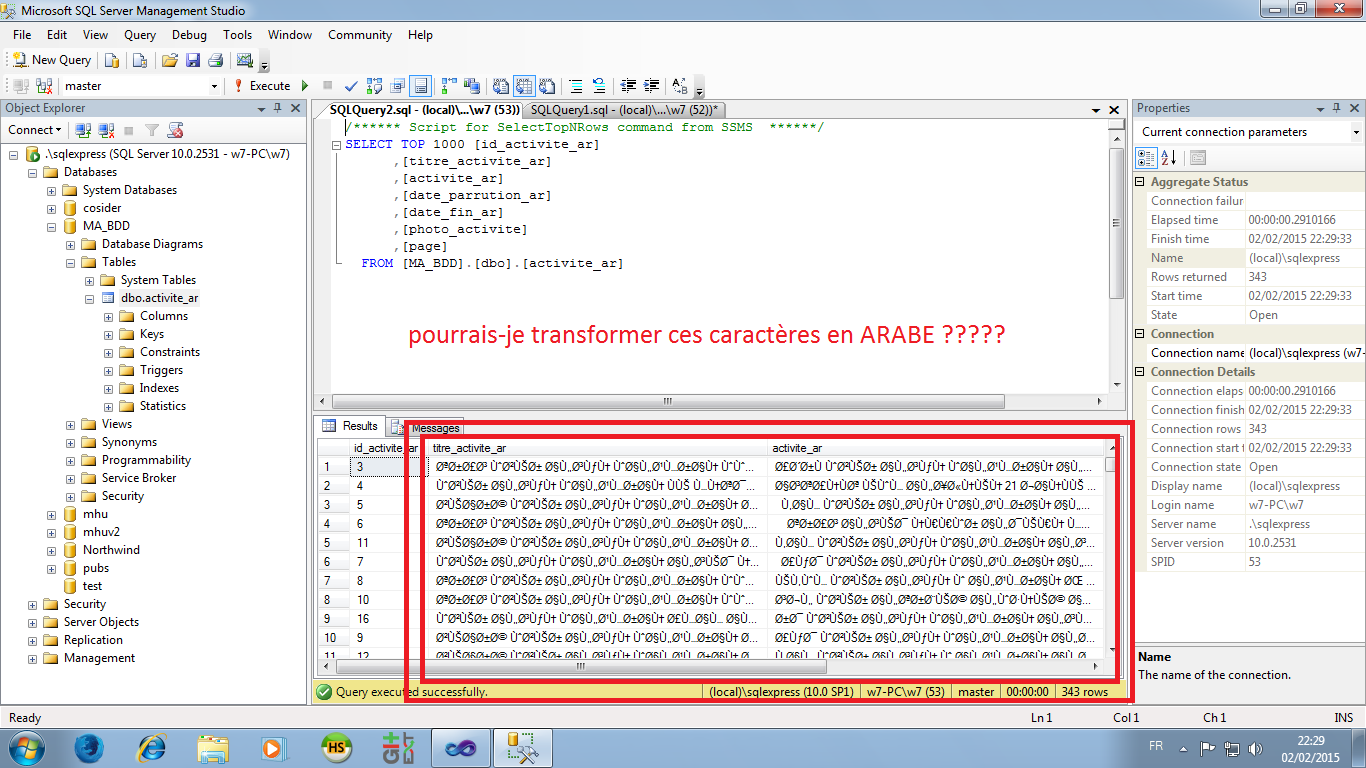Expand the Programmability folder
This screenshot has height=768, width=1366.
(x=71, y=460)
